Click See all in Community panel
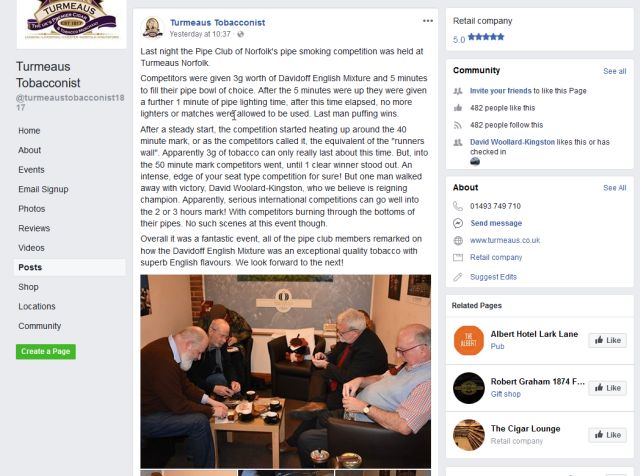Image resolution: width=640 pixels, height=476 pixels. coord(614,71)
